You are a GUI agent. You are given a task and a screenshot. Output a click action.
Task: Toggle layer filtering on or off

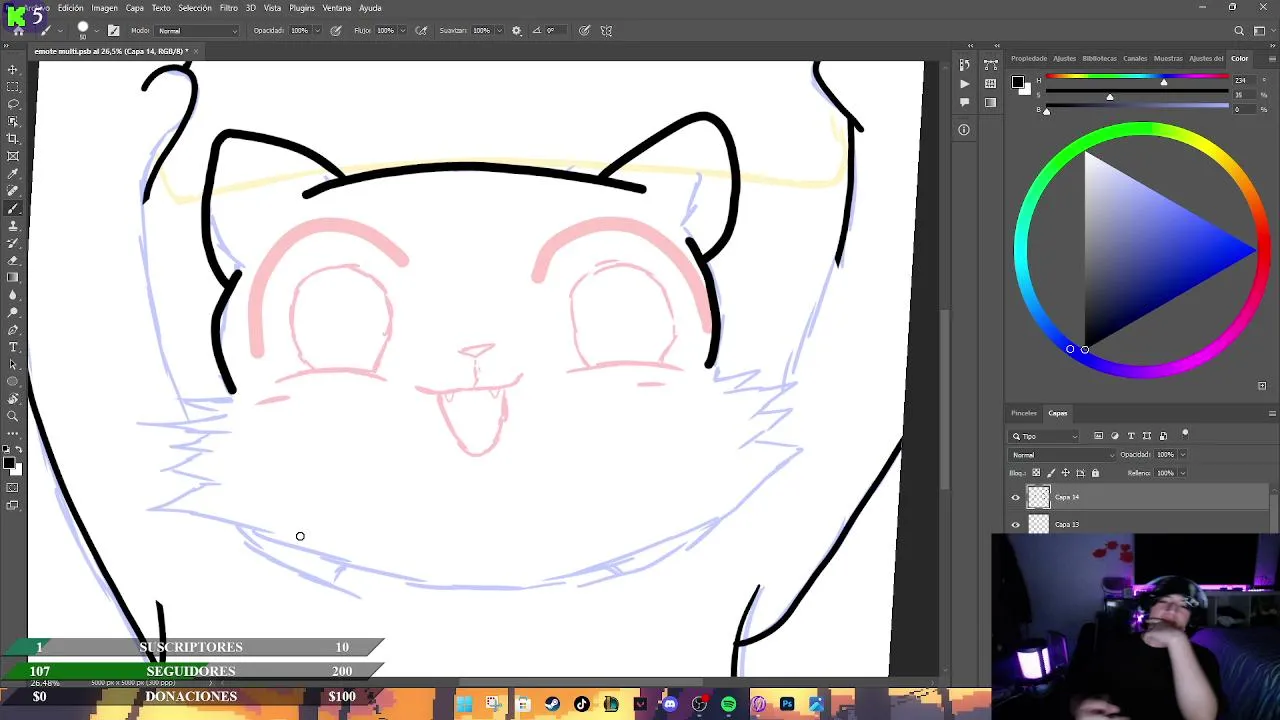[1185, 434]
